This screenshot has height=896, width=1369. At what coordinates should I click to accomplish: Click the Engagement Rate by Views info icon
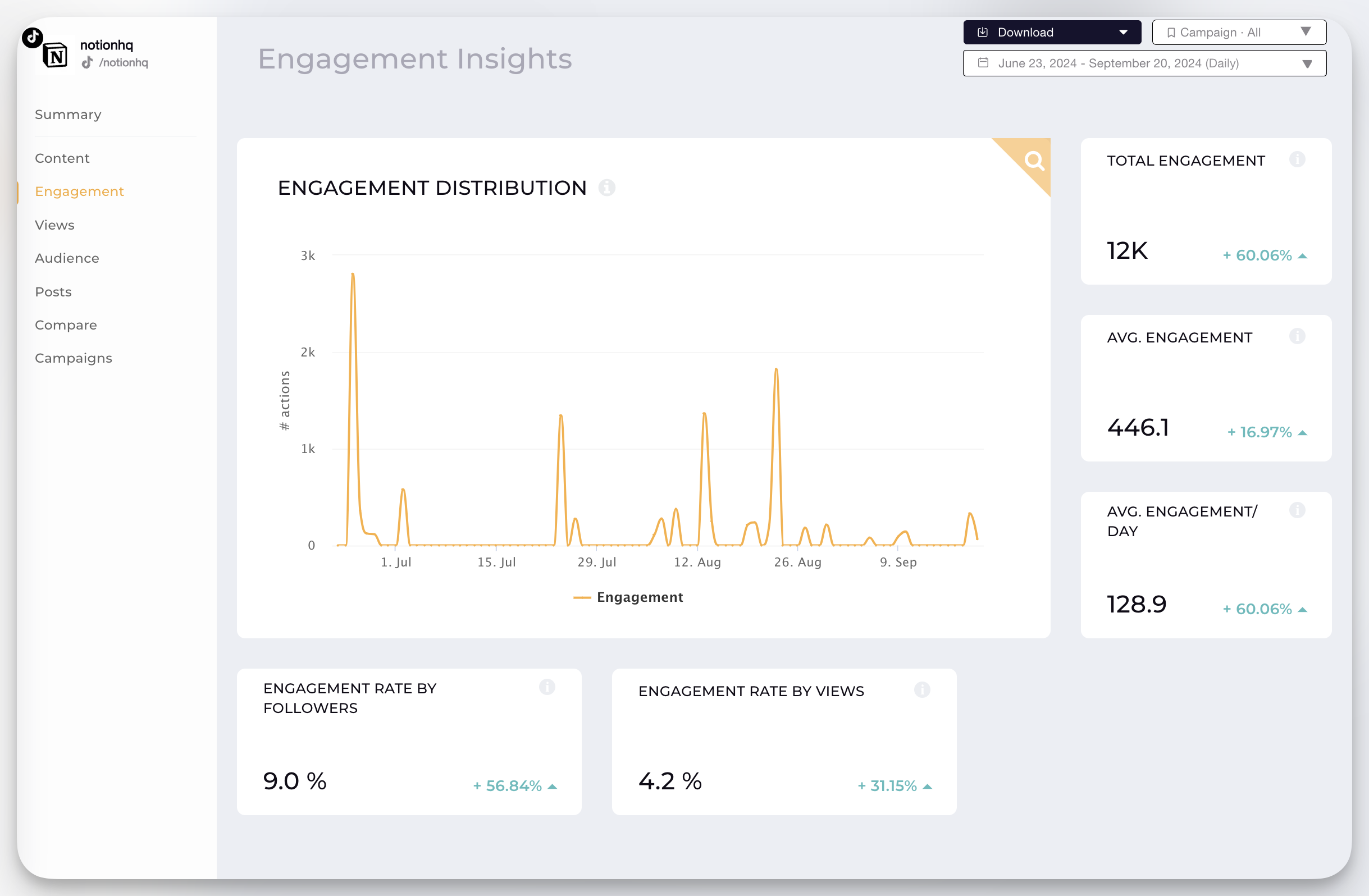coord(921,689)
